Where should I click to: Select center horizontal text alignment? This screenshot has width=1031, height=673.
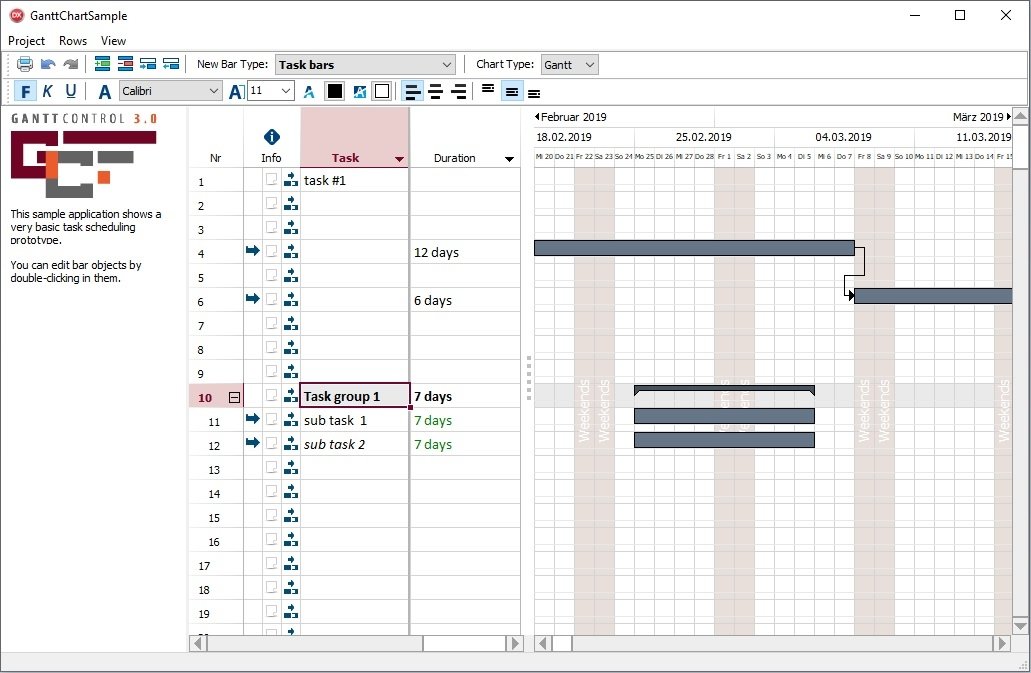pos(435,91)
